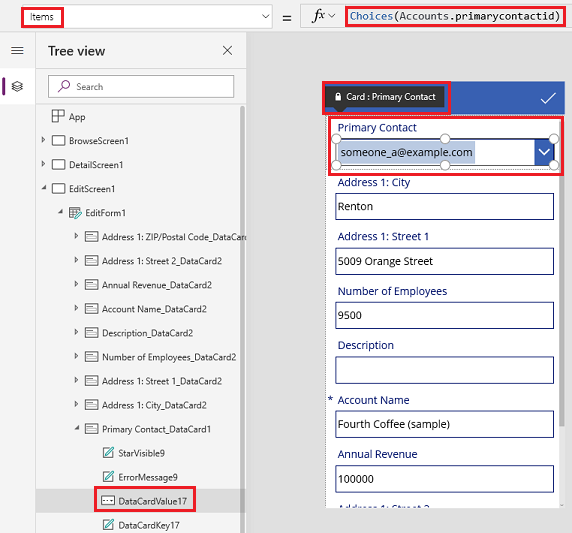The width and height of the screenshot is (572, 533).
Task: Click the Card : Primary Contact lock tag
Action: coord(385,97)
